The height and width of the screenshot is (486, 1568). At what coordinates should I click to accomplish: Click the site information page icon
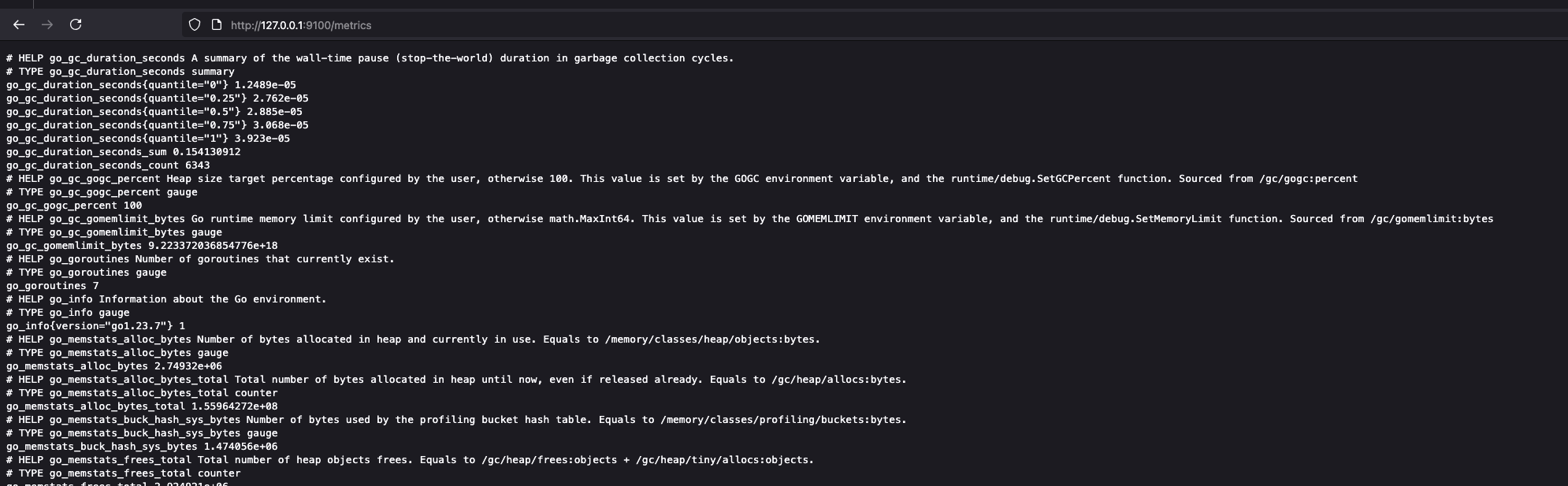217,25
